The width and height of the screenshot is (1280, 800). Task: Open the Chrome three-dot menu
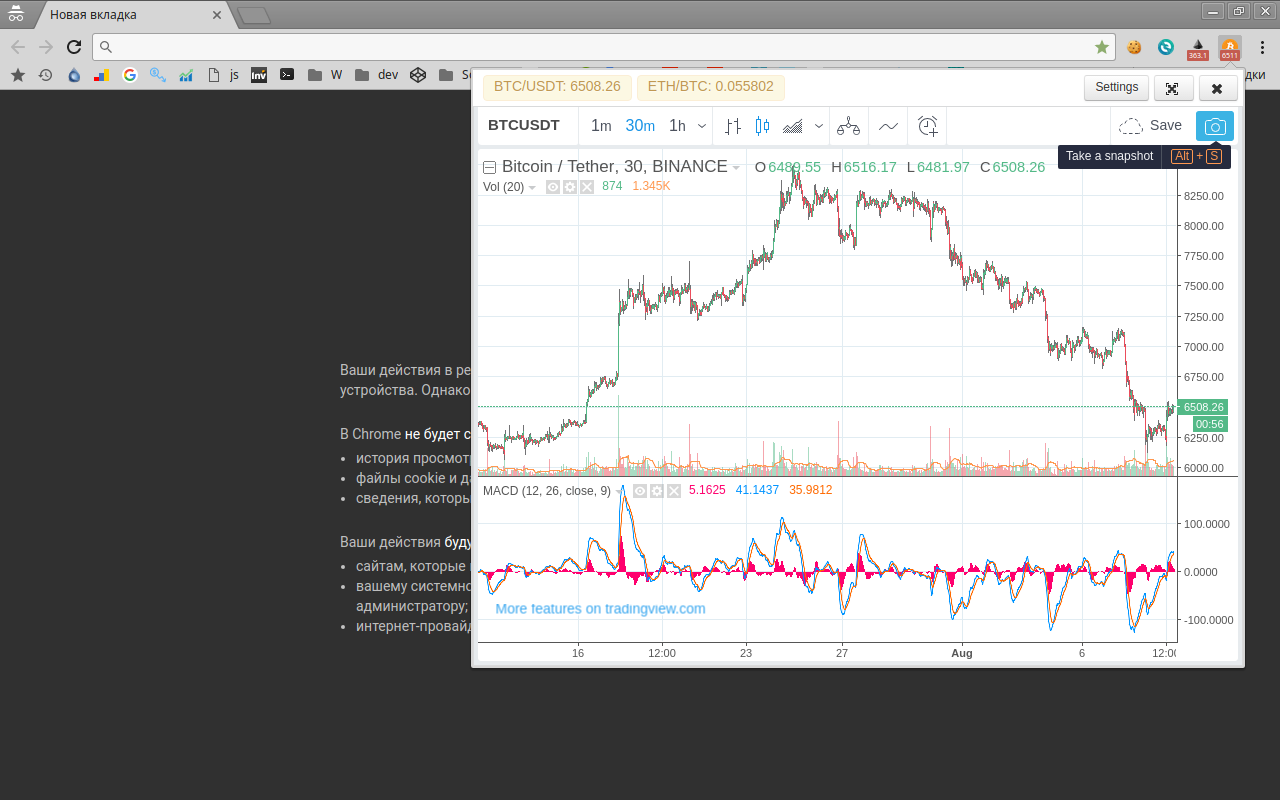[x=1262, y=47]
